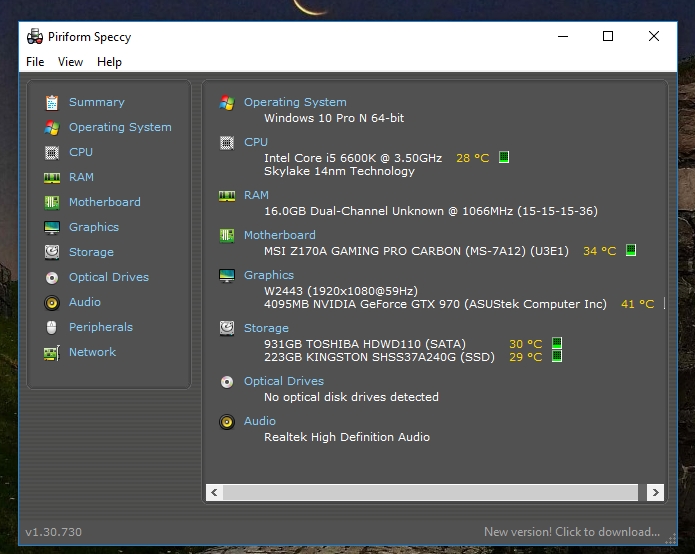Viewport: 695px width, 554px height.
Task: Click the CPU temperature 28 °C value
Action: [472, 158]
